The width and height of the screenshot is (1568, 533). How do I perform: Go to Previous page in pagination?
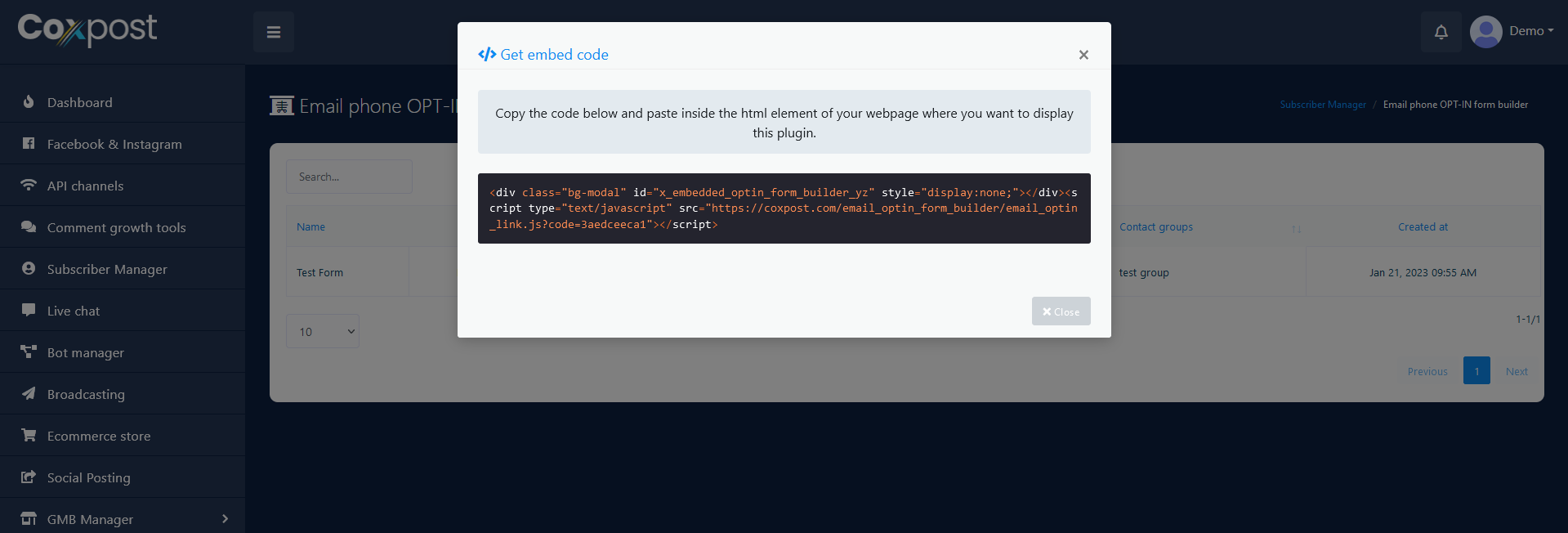[x=1427, y=371]
